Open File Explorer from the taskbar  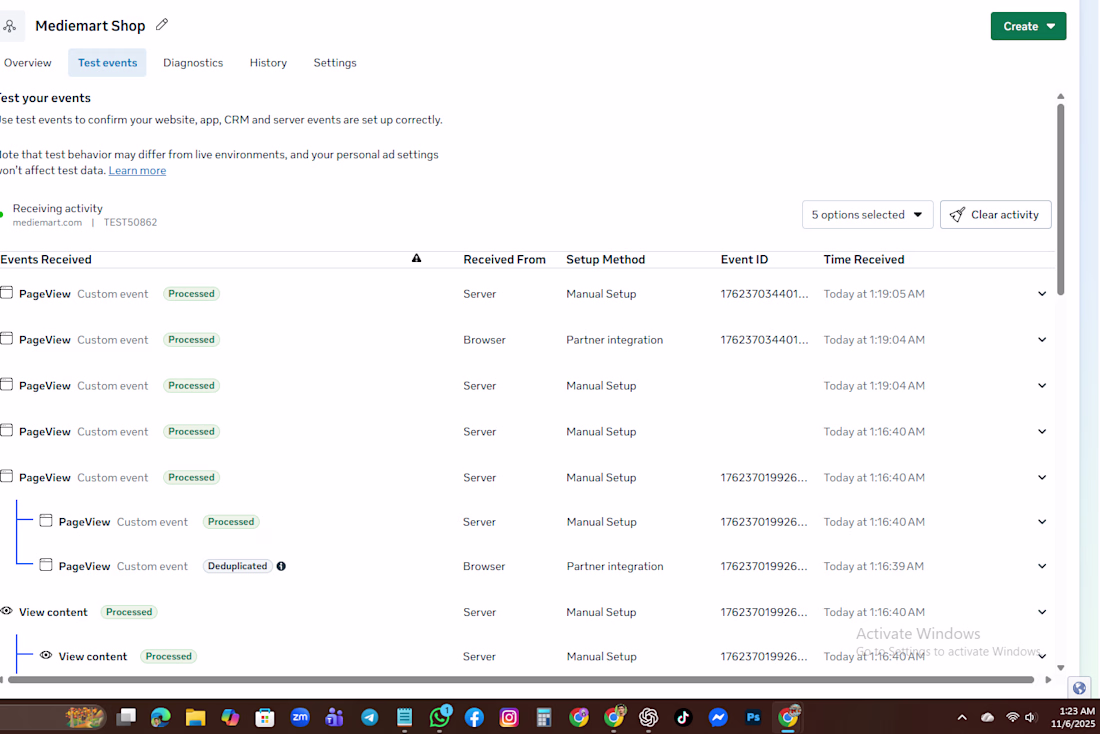pos(195,717)
